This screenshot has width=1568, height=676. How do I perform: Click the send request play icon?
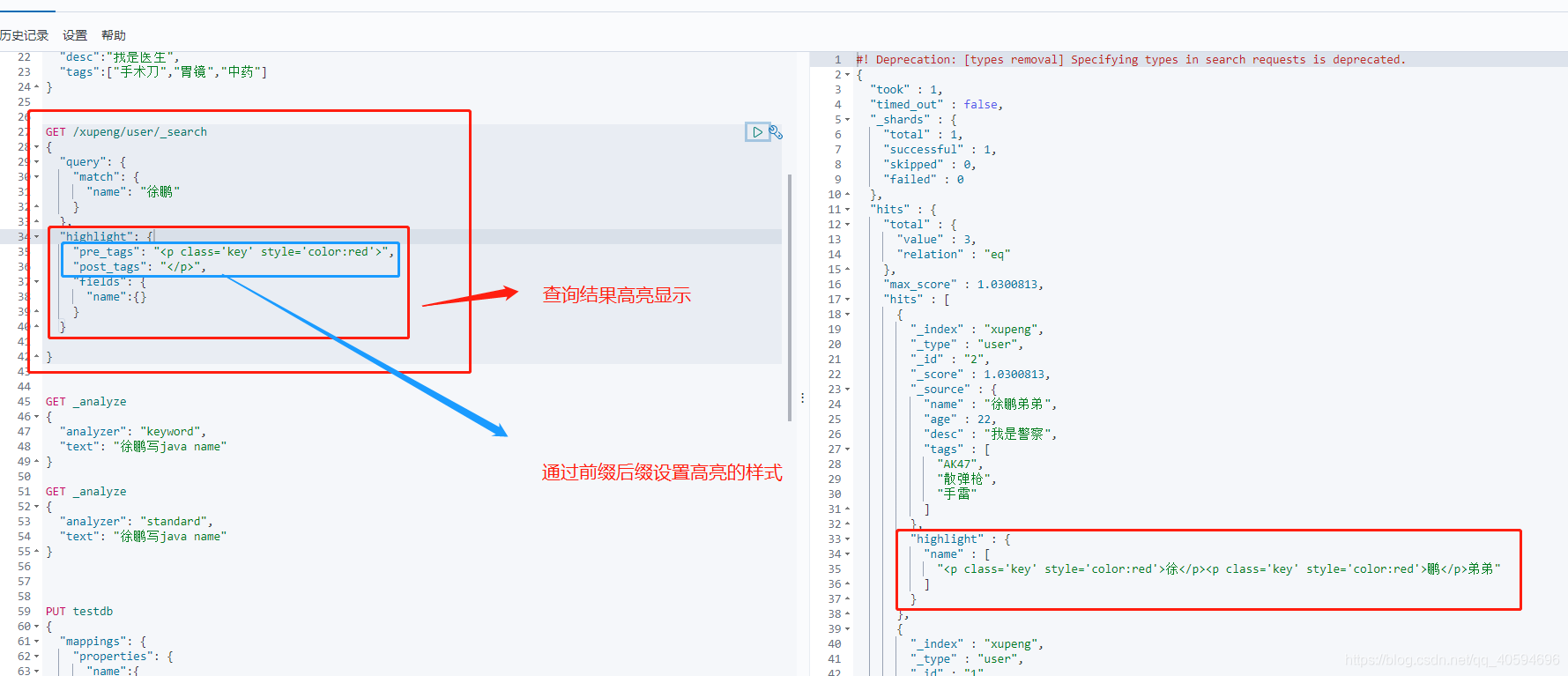(757, 132)
